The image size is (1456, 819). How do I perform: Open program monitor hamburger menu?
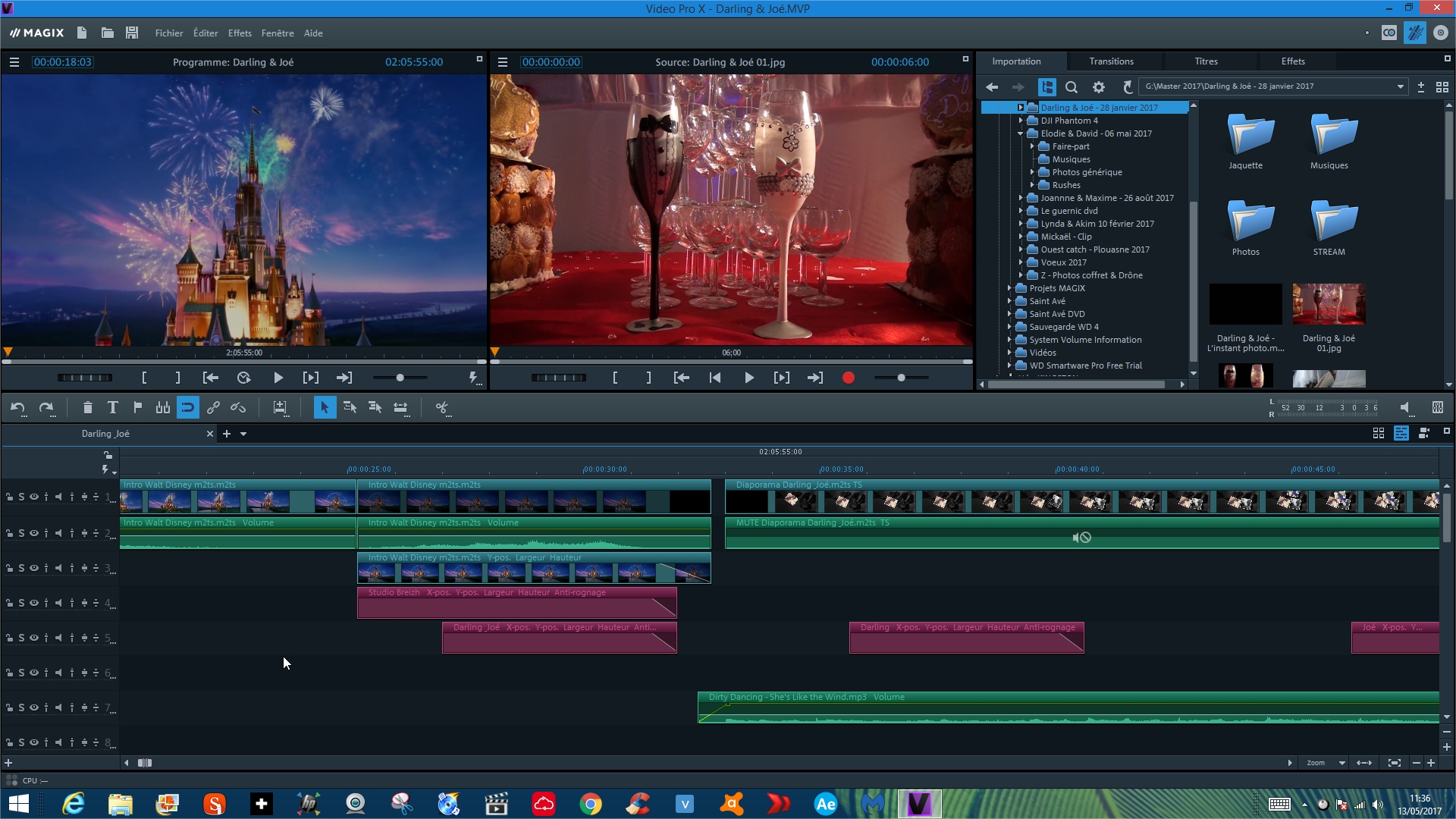[x=14, y=62]
